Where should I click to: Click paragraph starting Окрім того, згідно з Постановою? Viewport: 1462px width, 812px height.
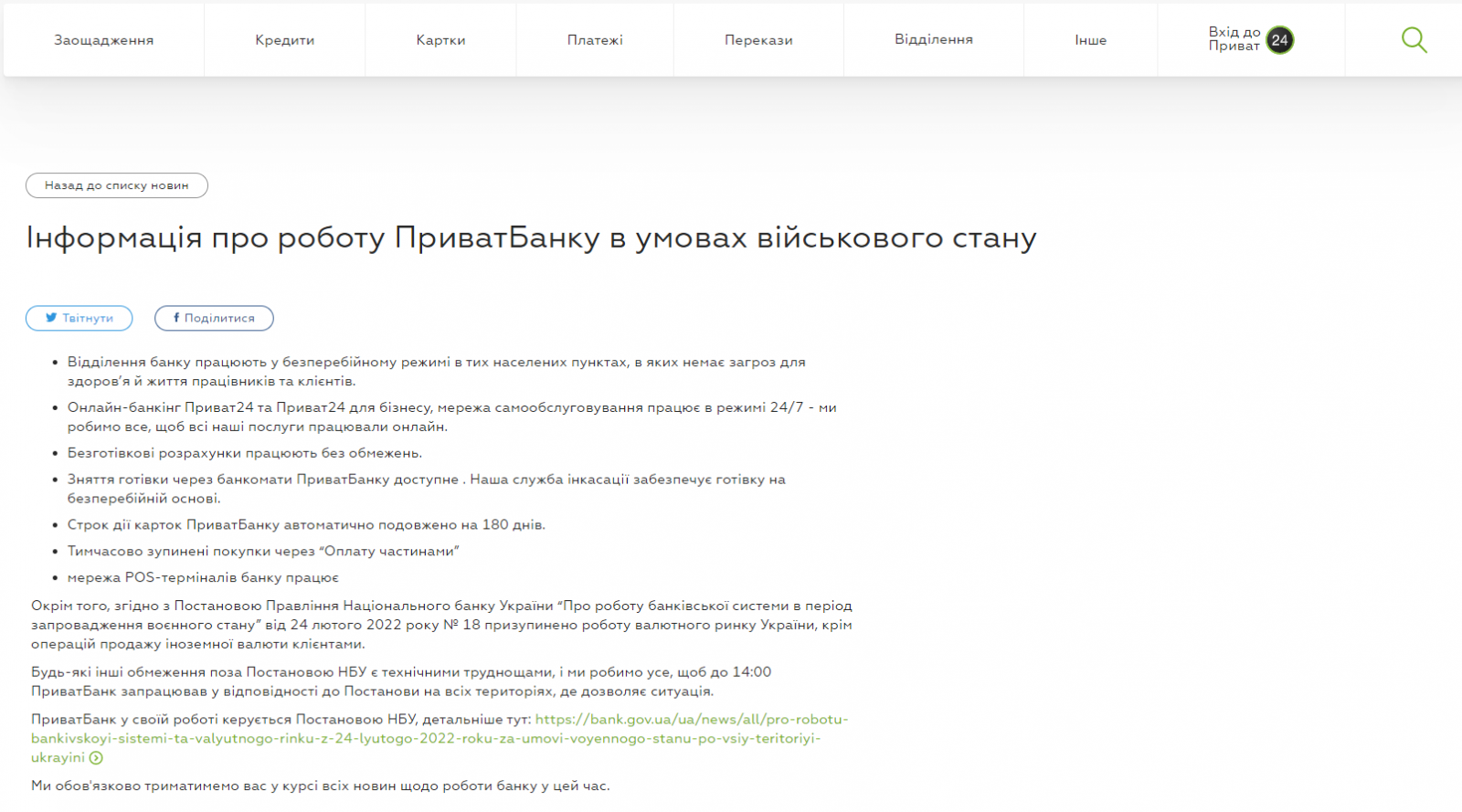click(441, 625)
